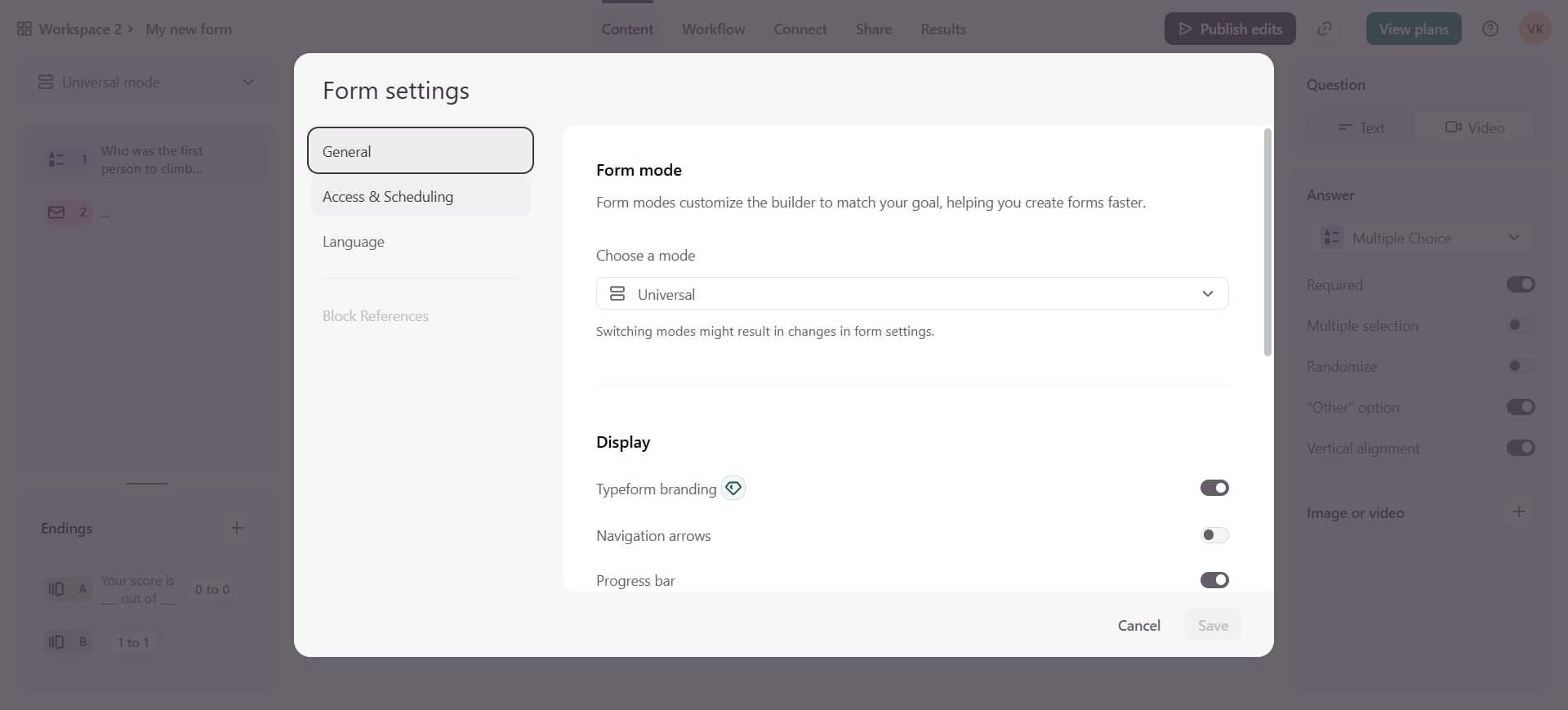1568x710 pixels.
Task: Open Access & Scheduling settings
Action: pos(421,196)
